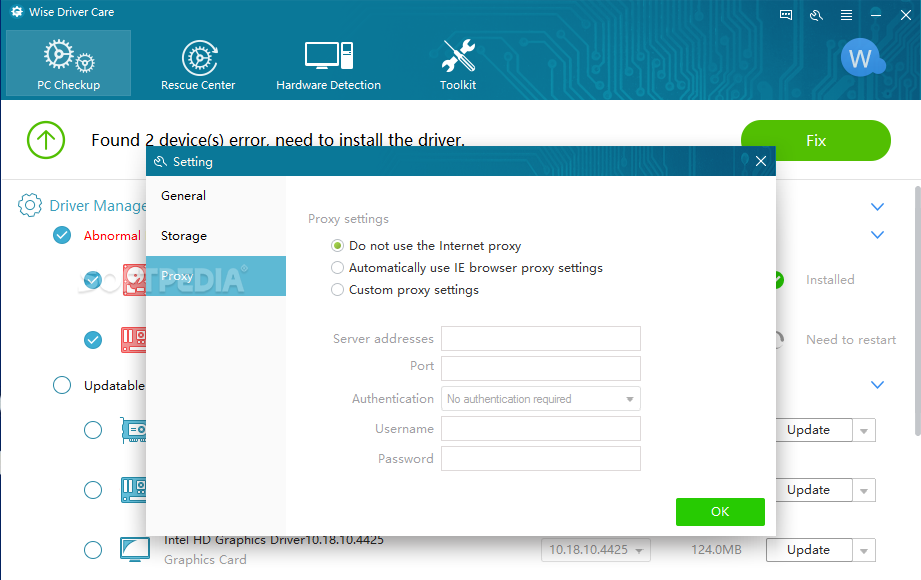Open the Authentication dropdown

coord(541,398)
